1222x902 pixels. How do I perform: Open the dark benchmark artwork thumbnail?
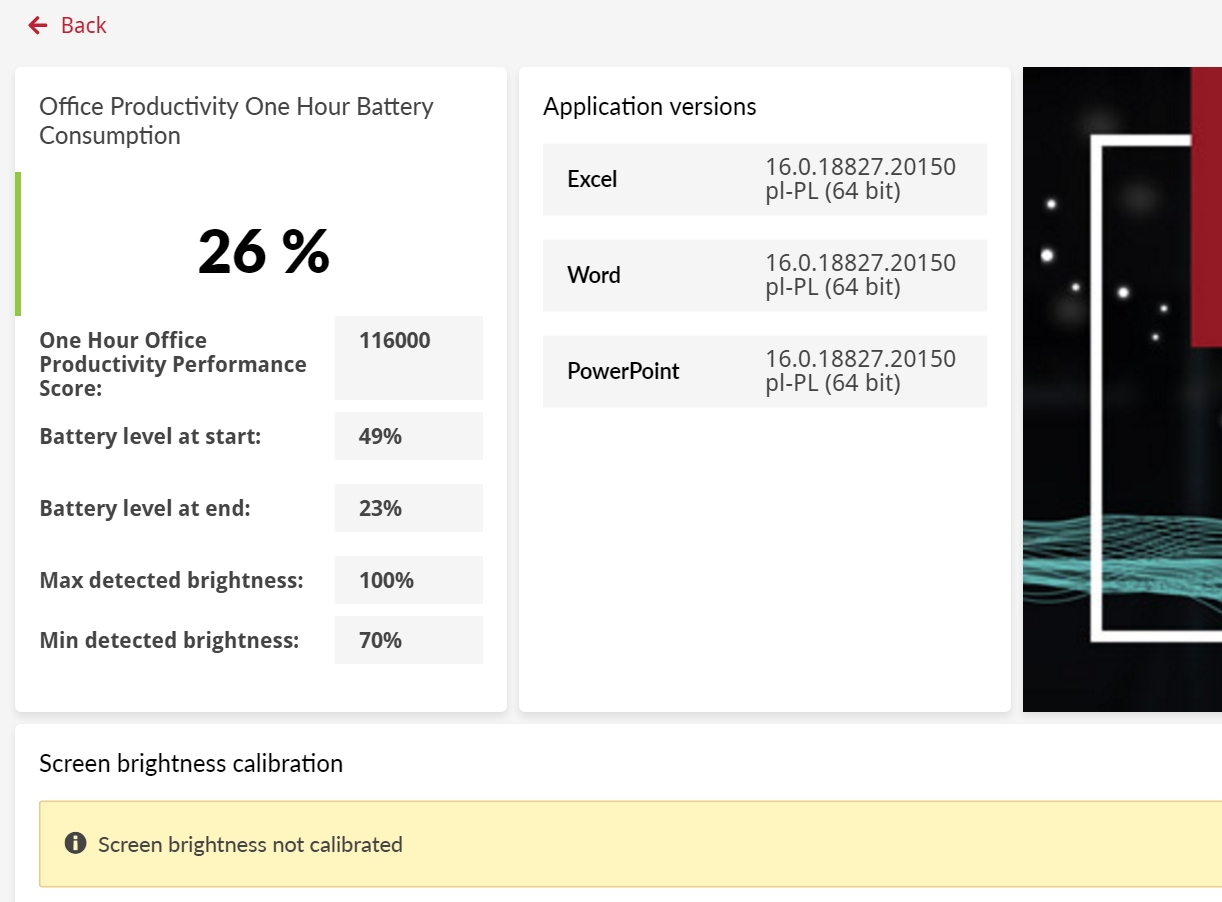pos(1122,390)
